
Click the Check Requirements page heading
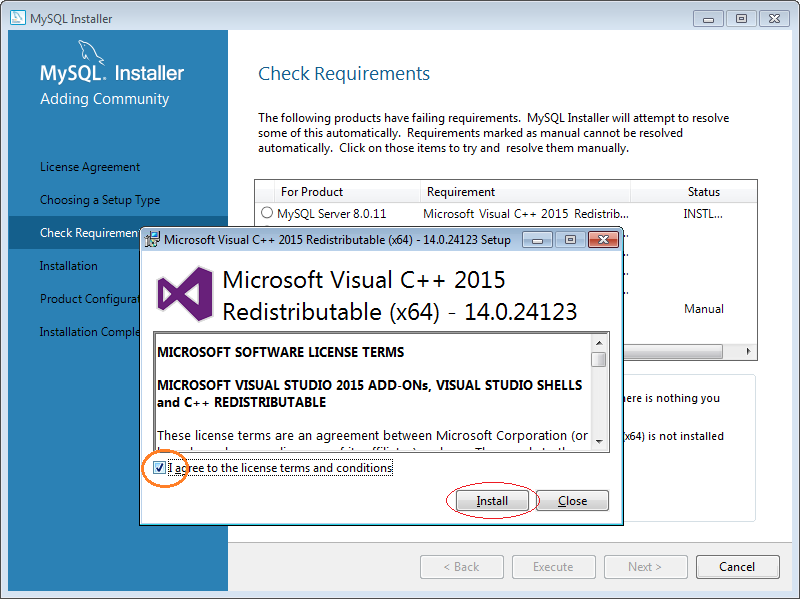tap(344, 74)
